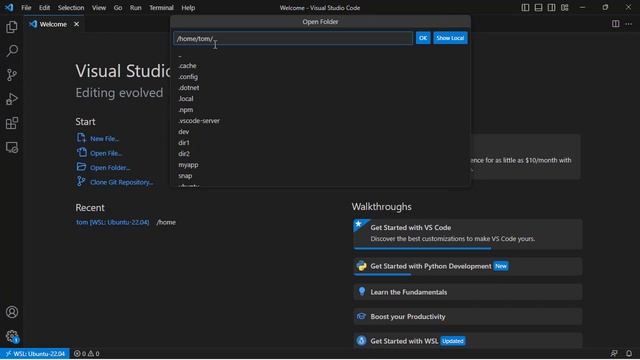Select the myapp folder in the list

[x=320, y=165]
